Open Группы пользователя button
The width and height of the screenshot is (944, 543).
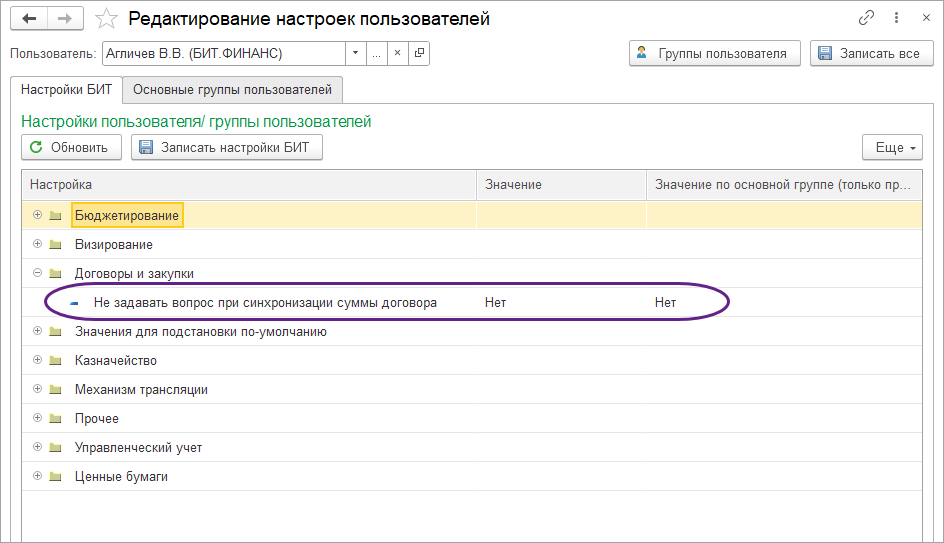point(714,53)
